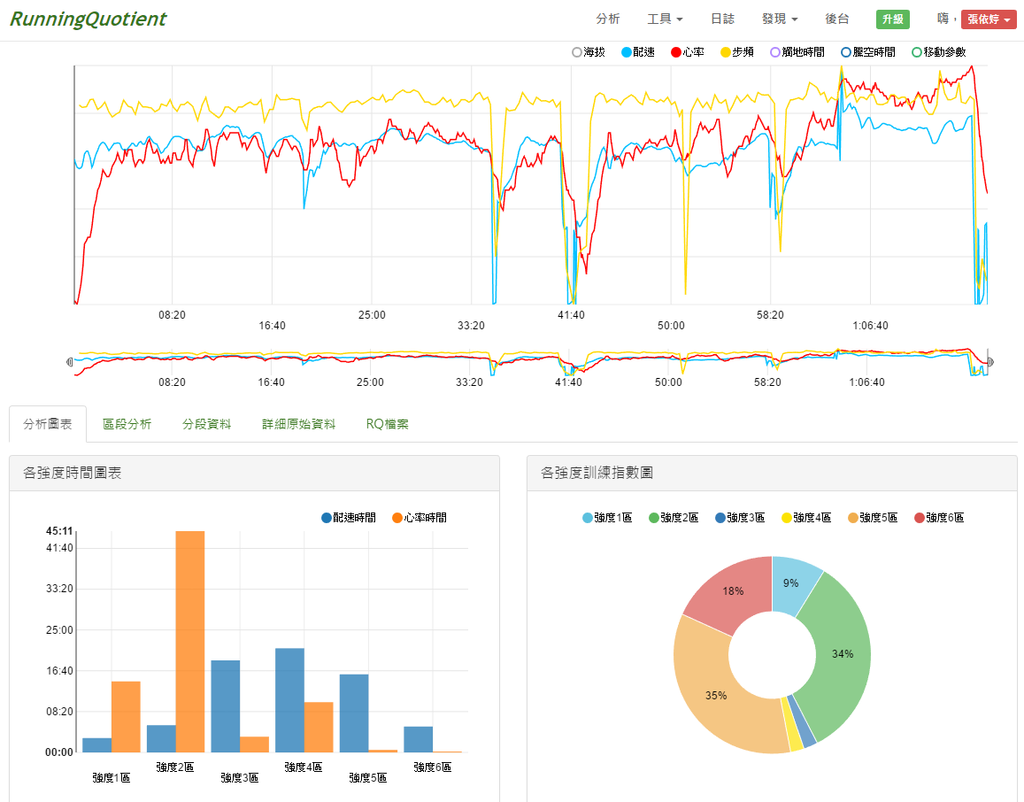Click the blue 強度3區 pace bar

(225, 706)
